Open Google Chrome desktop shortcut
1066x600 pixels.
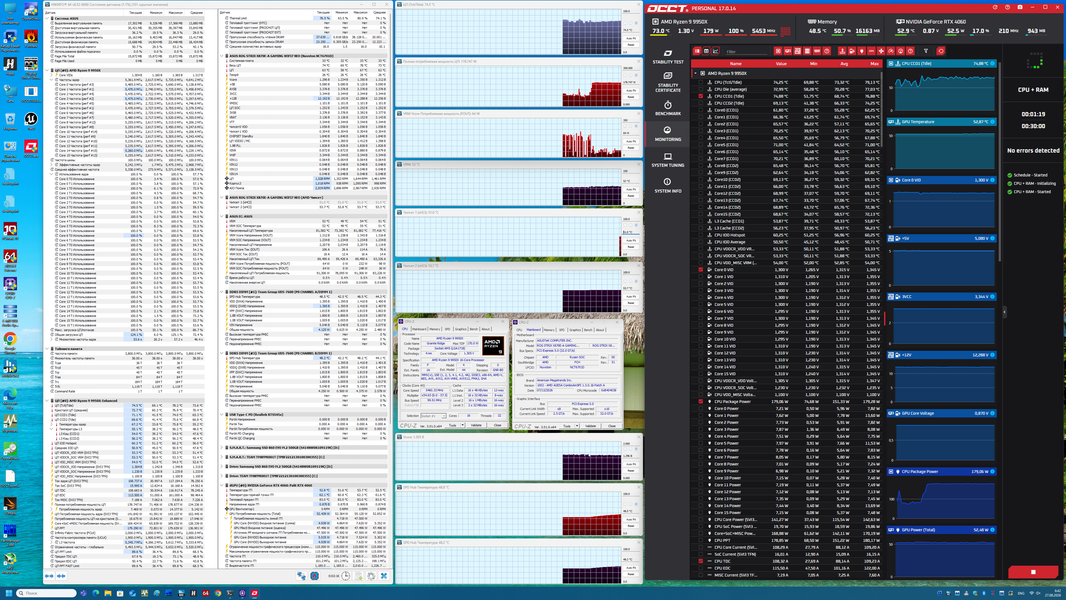tap(10, 342)
